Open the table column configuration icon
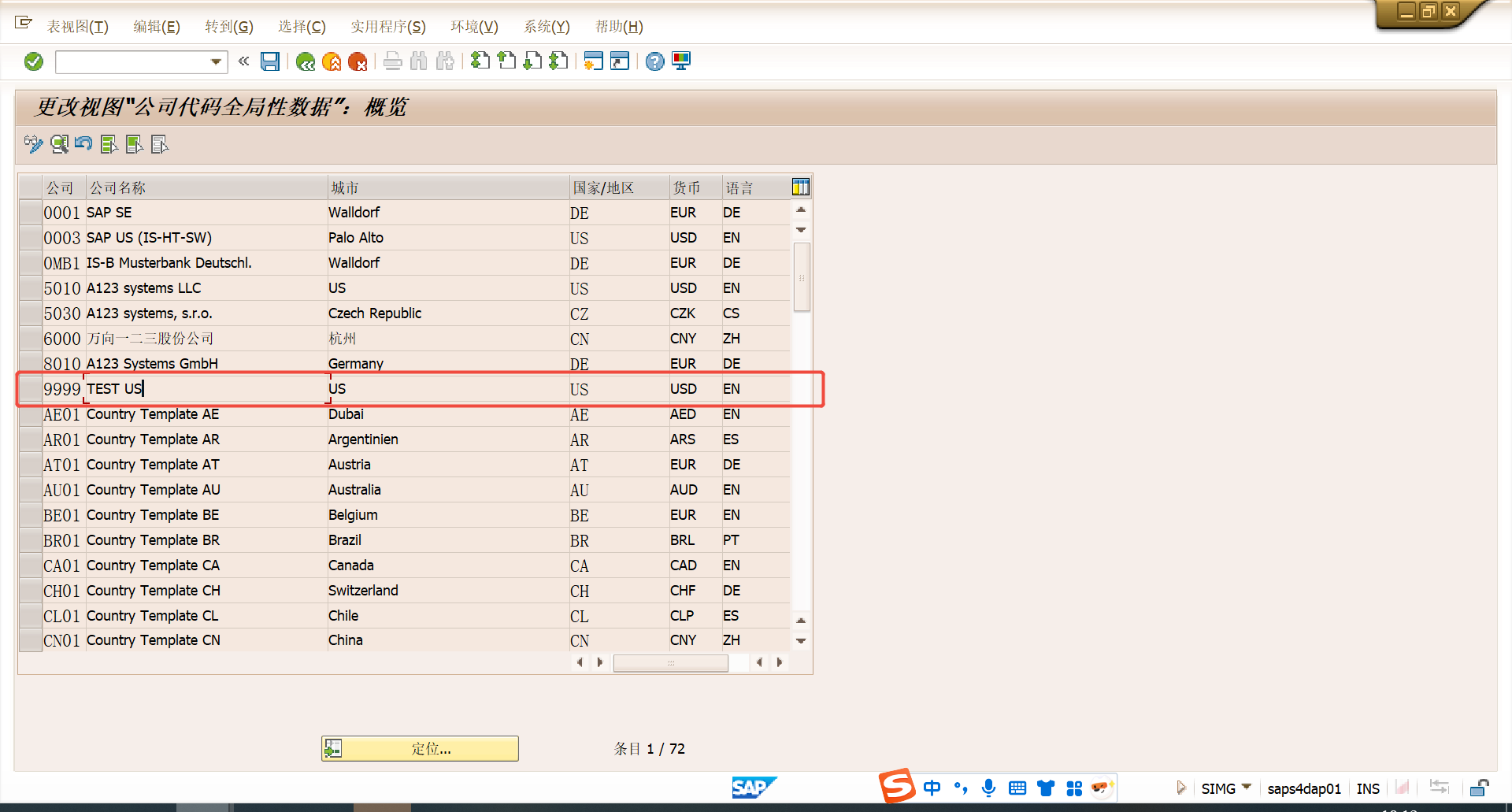Screen dimensions: 1512x812 click(800, 187)
